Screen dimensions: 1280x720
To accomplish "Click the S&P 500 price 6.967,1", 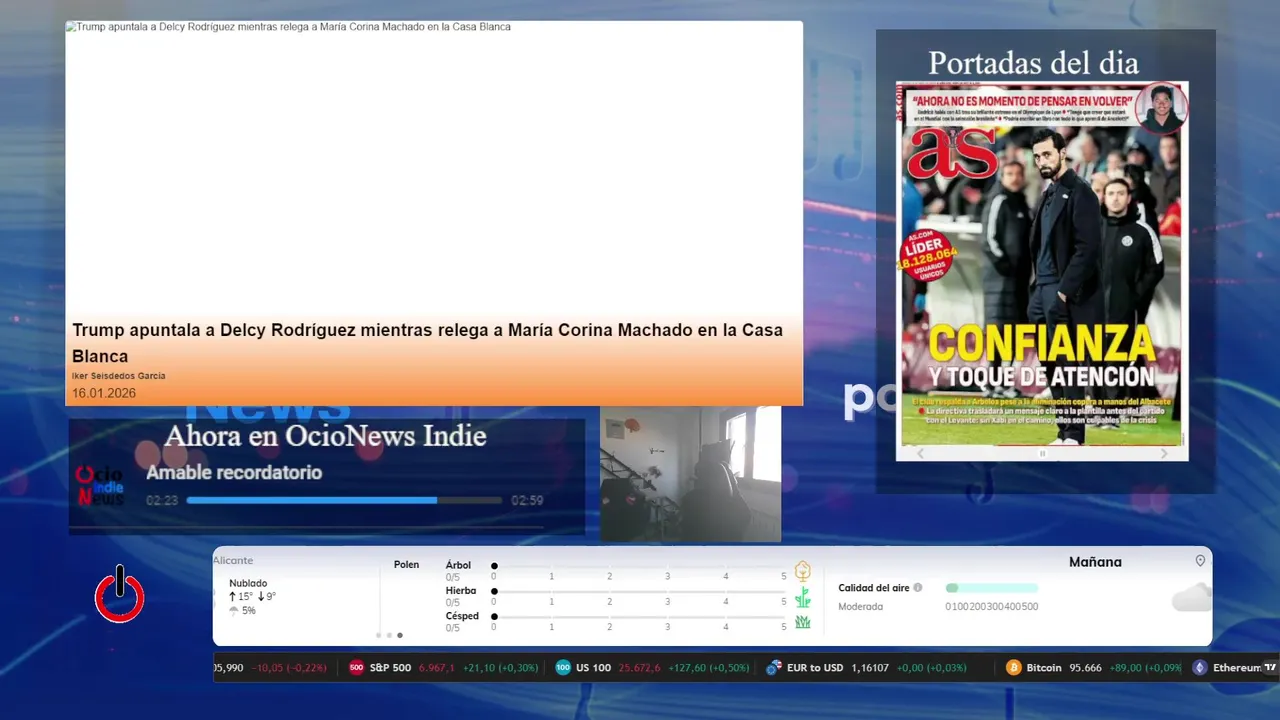I will point(436,667).
